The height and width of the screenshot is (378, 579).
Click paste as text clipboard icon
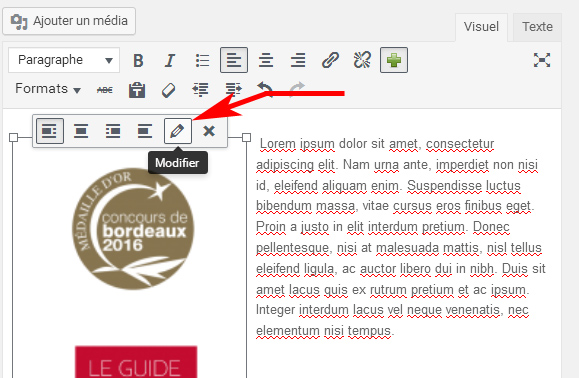click(x=137, y=90)
